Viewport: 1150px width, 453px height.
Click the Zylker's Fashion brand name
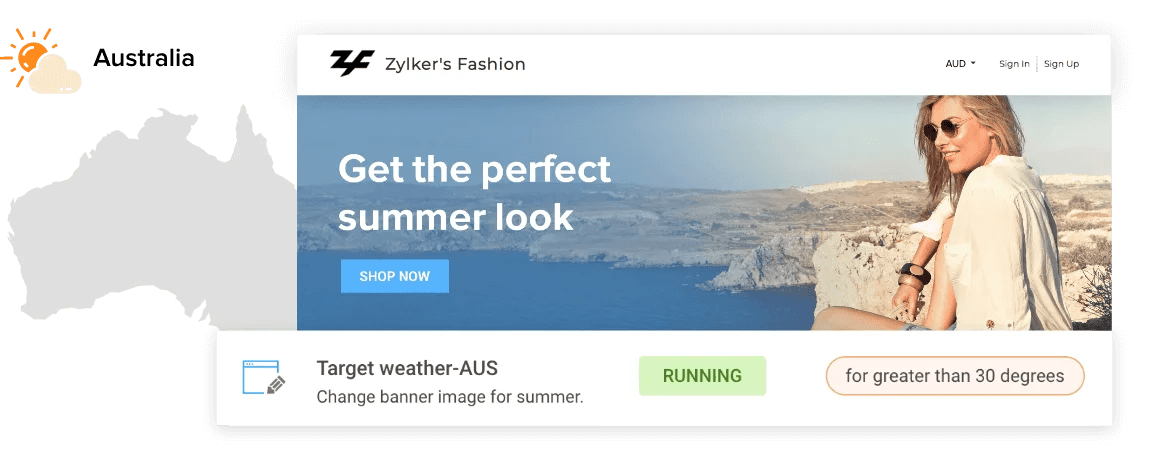pyautogui.click(x=455, y=65)
